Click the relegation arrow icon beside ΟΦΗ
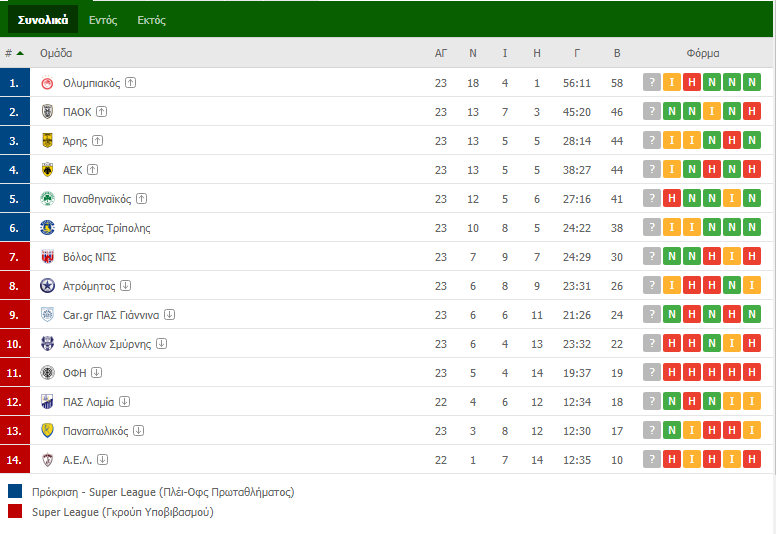 [97, 373]
